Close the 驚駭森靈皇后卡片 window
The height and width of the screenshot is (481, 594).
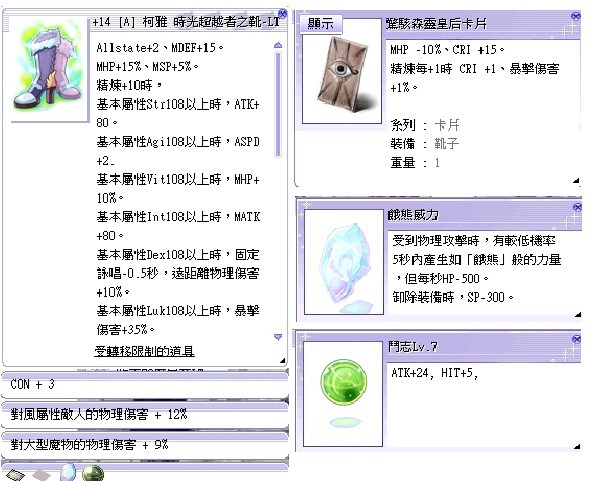point(576,16)
